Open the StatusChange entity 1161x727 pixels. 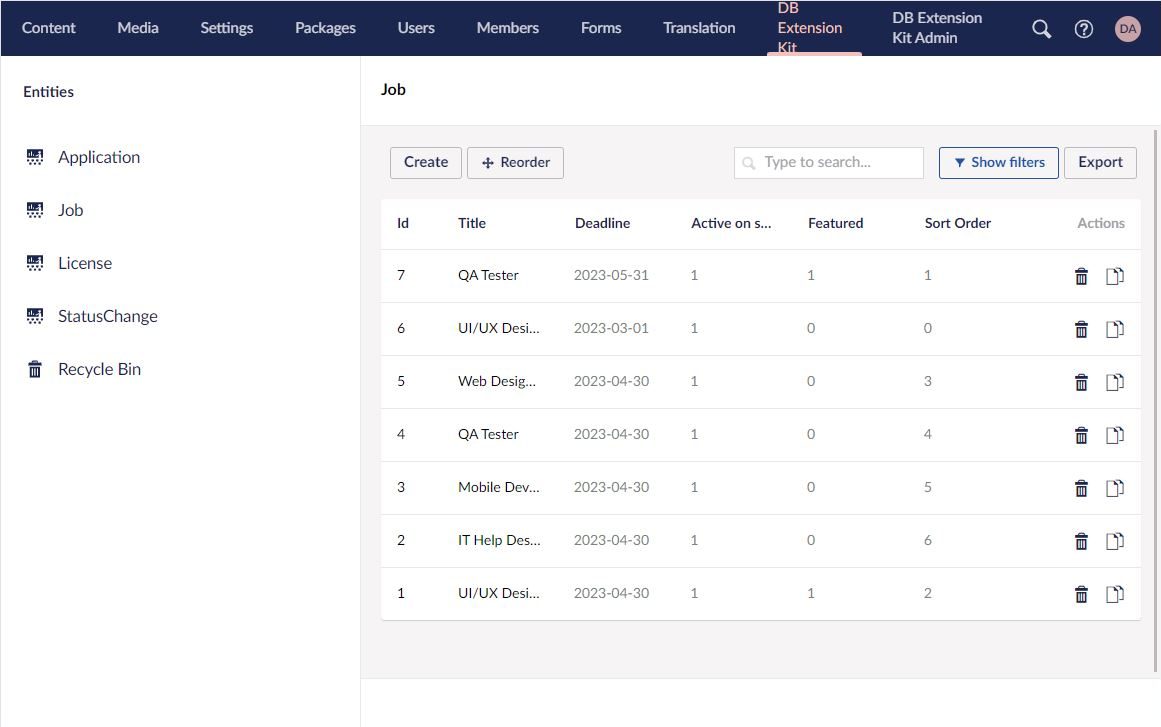tap(107, 316)
